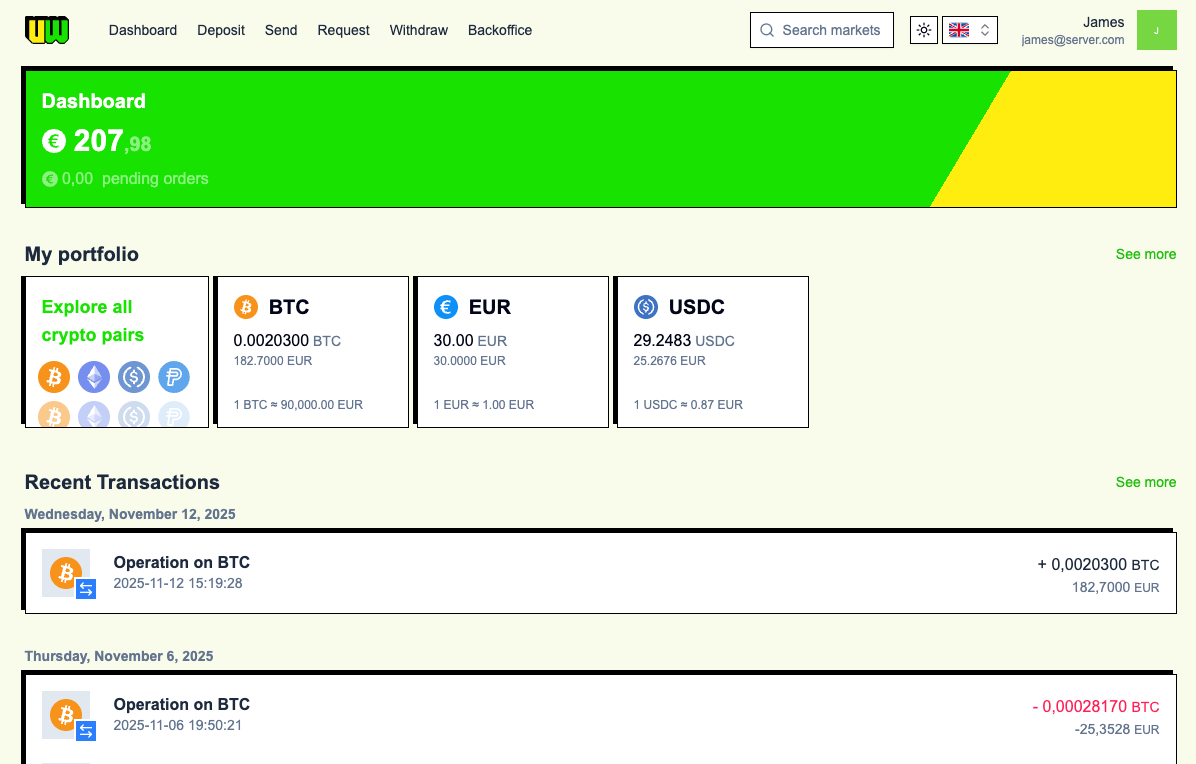Click the USDC coin icon in the crypto pairs list
This screenshot has width=1196, height=764.
[x=134, y=377]
